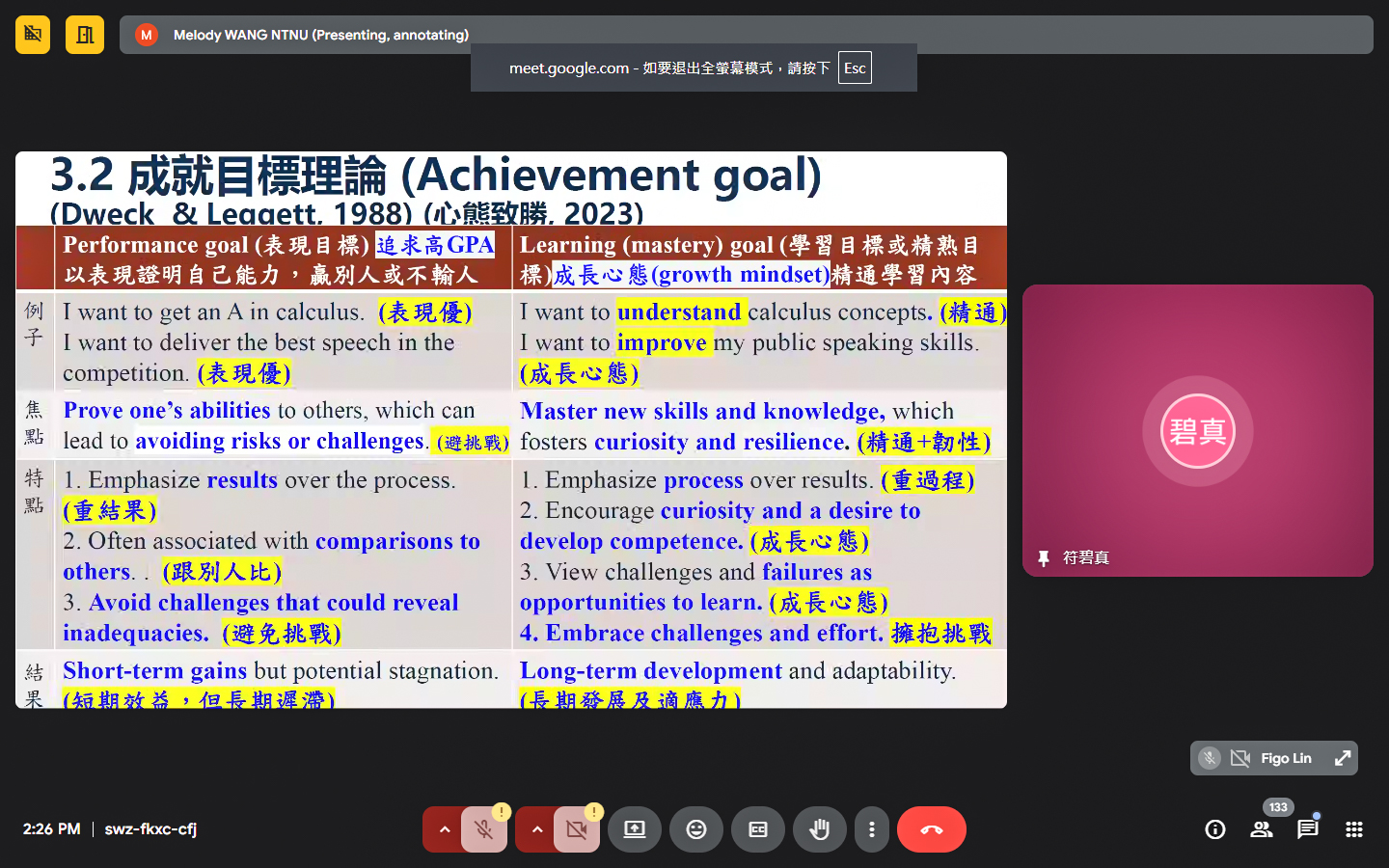Expand the audio settings chevron beside microphone
This screenshot has width=1389, height=868.
click(444, 829)
